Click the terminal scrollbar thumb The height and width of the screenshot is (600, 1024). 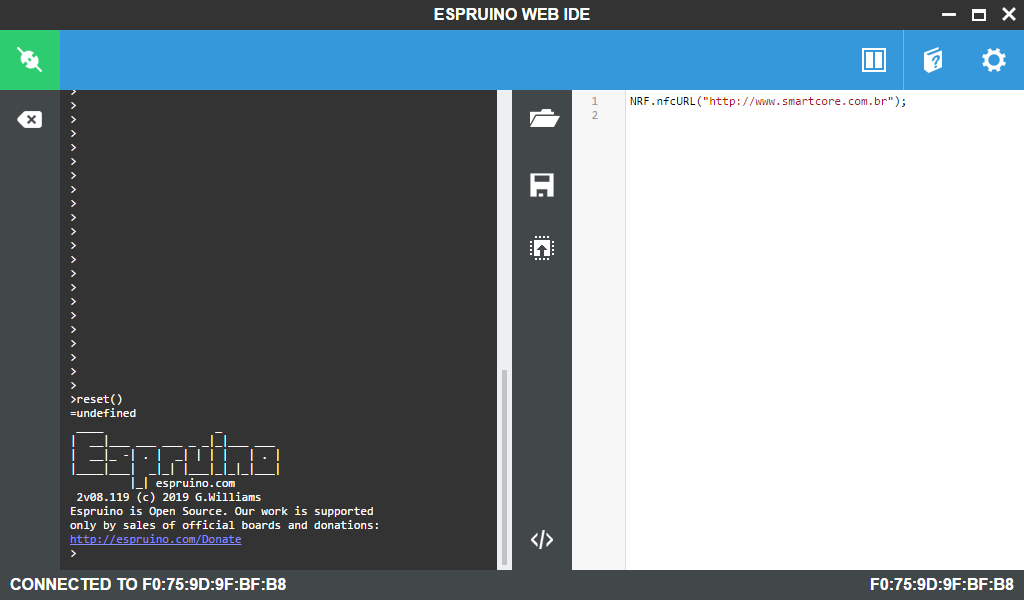click(504, 467)
